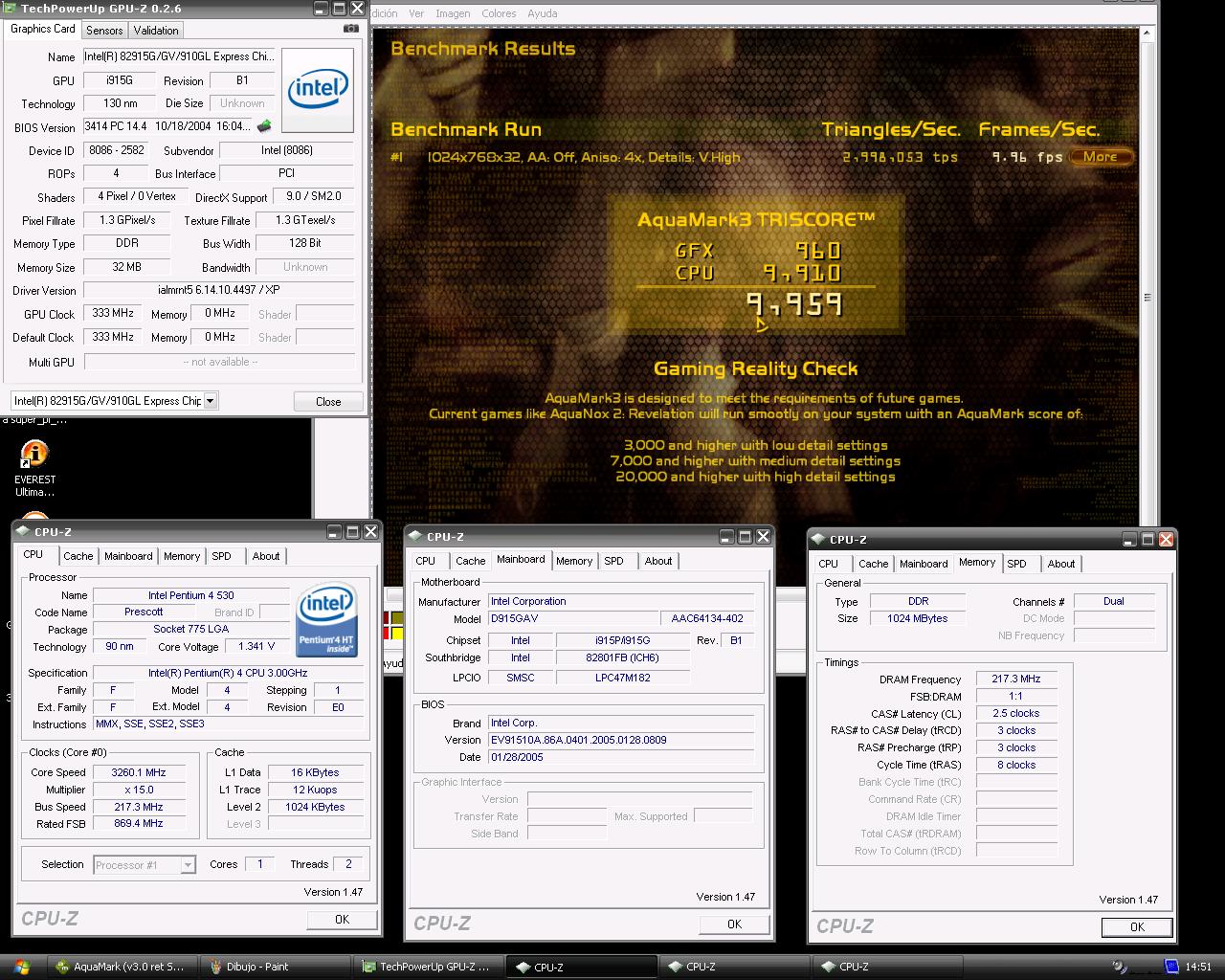Open Memory tab in the CPU-Z mainboard window

574,561
